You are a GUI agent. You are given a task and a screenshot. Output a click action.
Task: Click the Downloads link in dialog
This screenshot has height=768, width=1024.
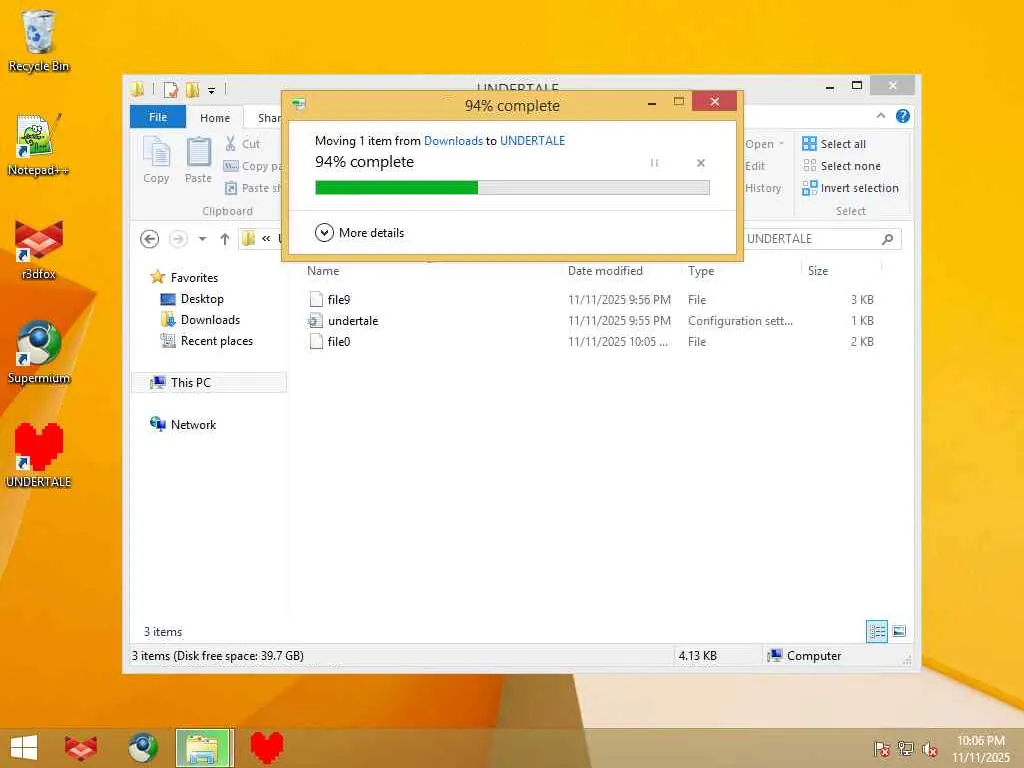[x=453, y=140]
